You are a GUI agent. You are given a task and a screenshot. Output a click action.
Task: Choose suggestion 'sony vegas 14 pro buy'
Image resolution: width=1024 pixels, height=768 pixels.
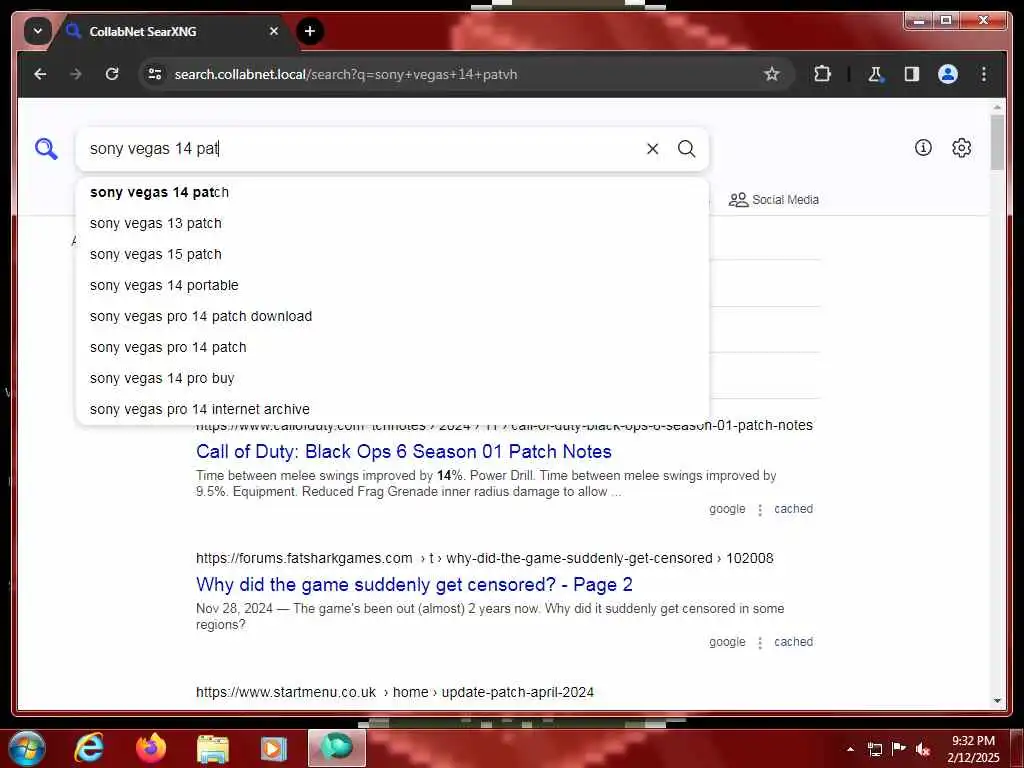pos(392,378)
